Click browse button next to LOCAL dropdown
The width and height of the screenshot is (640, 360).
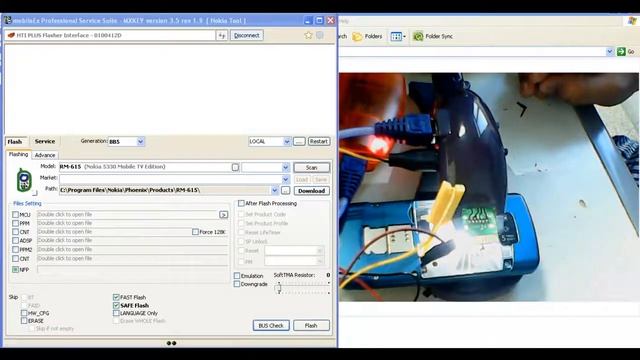299,141
